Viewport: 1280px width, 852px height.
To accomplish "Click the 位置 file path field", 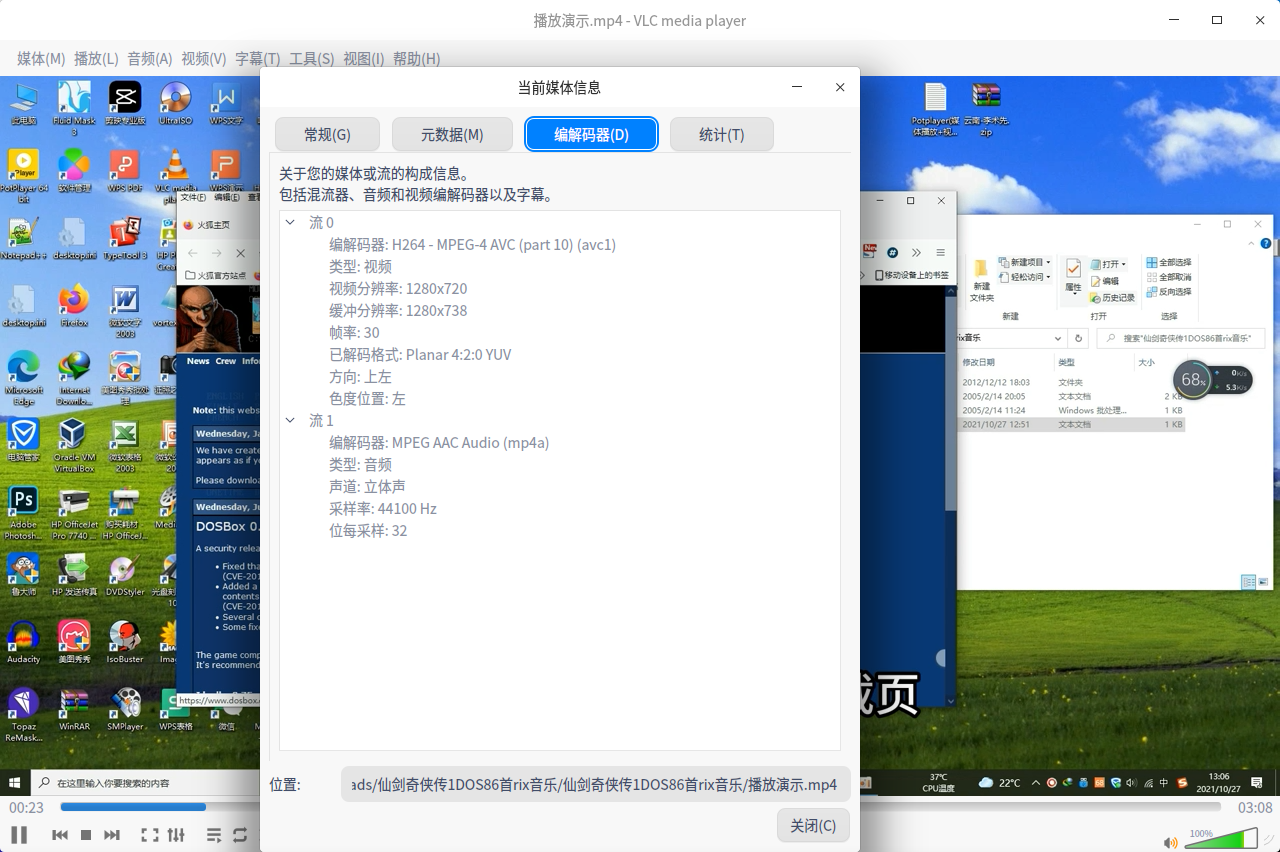I will pos(596,785).
